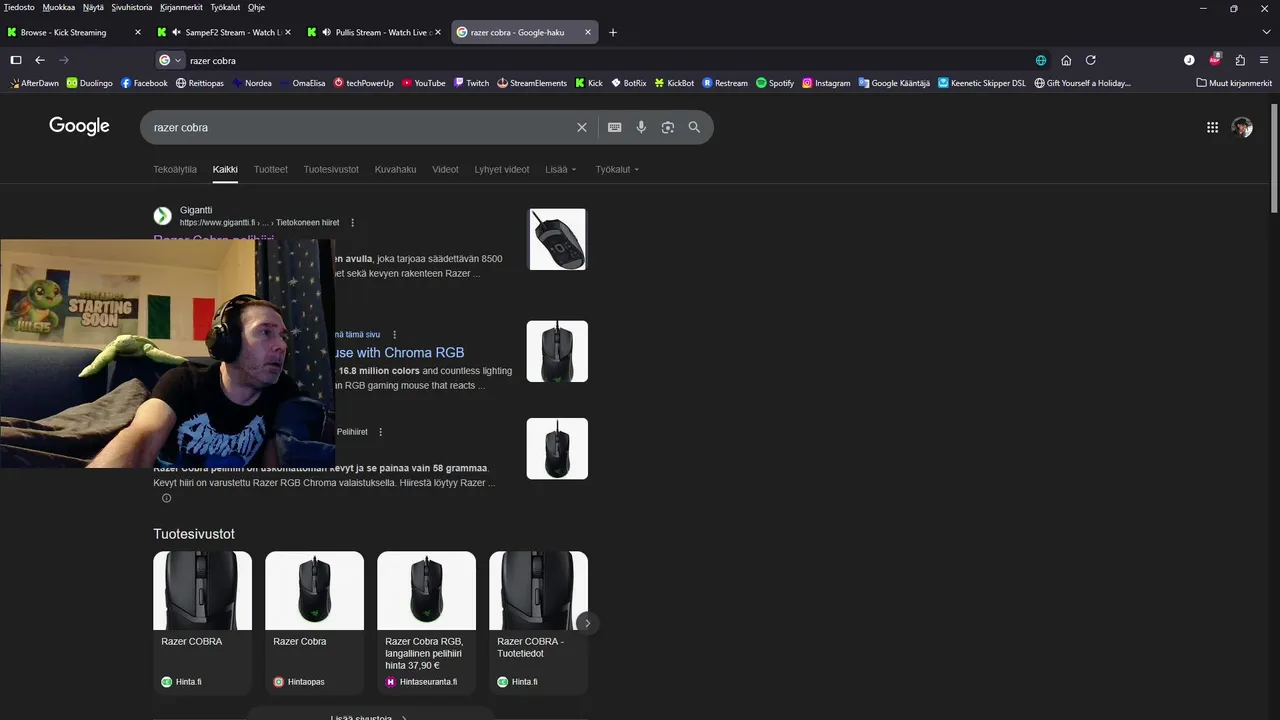The width and height of the screenshot is (1280, 720).
Task: Search by image with camera lens icon
Action: pyautogui.click(x=667, y=127)
